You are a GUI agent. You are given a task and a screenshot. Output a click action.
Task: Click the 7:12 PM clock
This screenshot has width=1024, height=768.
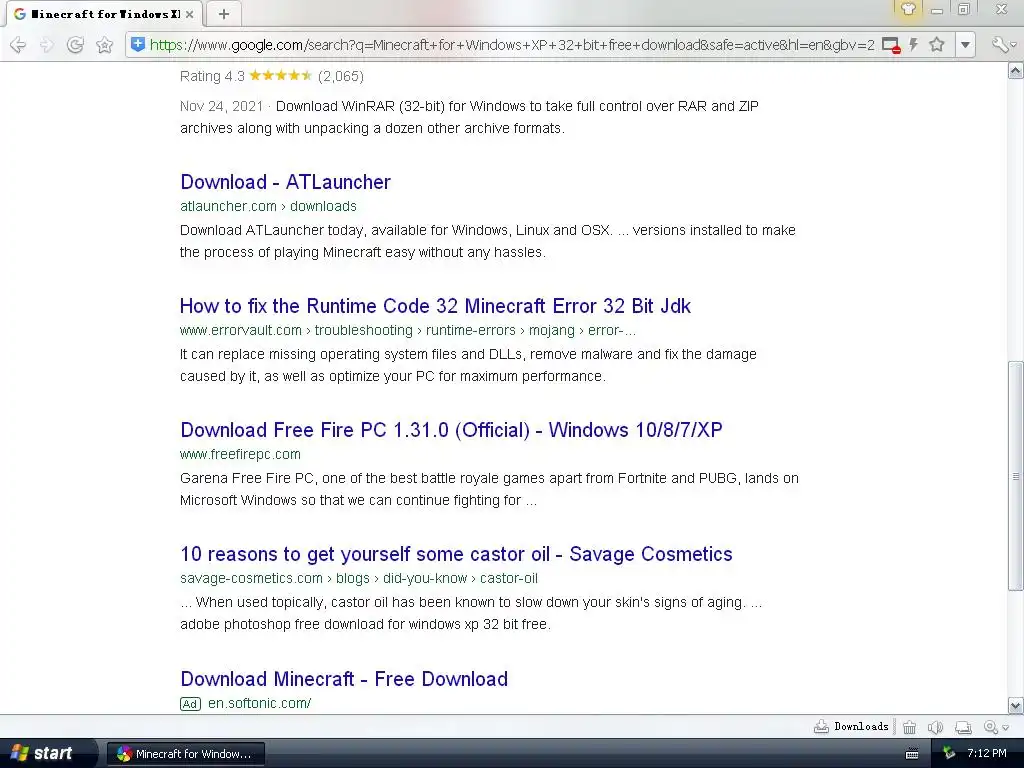[x=987, y=754]
